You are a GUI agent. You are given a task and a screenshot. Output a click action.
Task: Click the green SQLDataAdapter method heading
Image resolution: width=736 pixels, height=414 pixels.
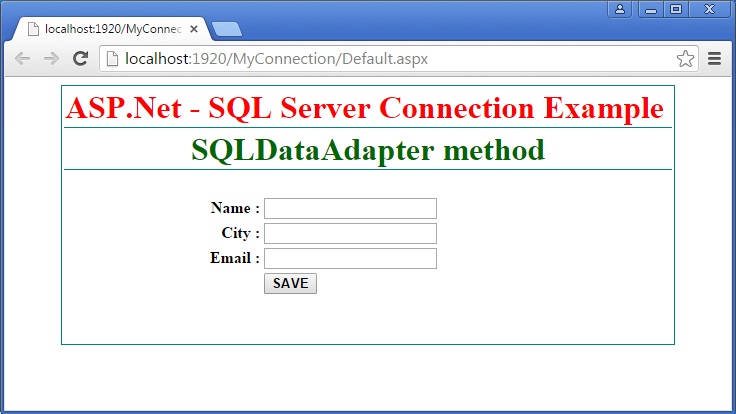tap(367, 151)
